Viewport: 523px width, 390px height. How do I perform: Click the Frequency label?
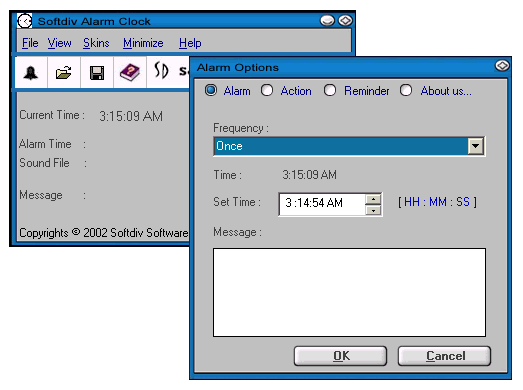[241, 128]
